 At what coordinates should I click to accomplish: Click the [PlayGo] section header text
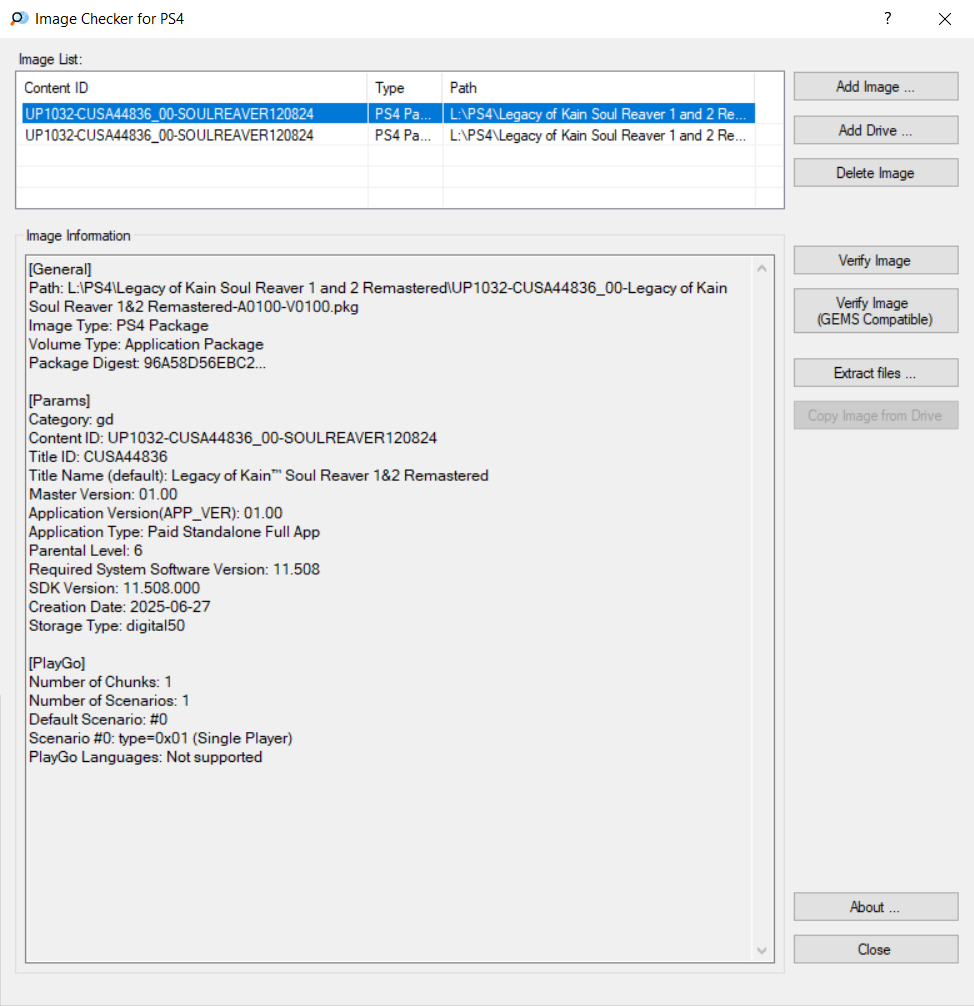(57, 663)
